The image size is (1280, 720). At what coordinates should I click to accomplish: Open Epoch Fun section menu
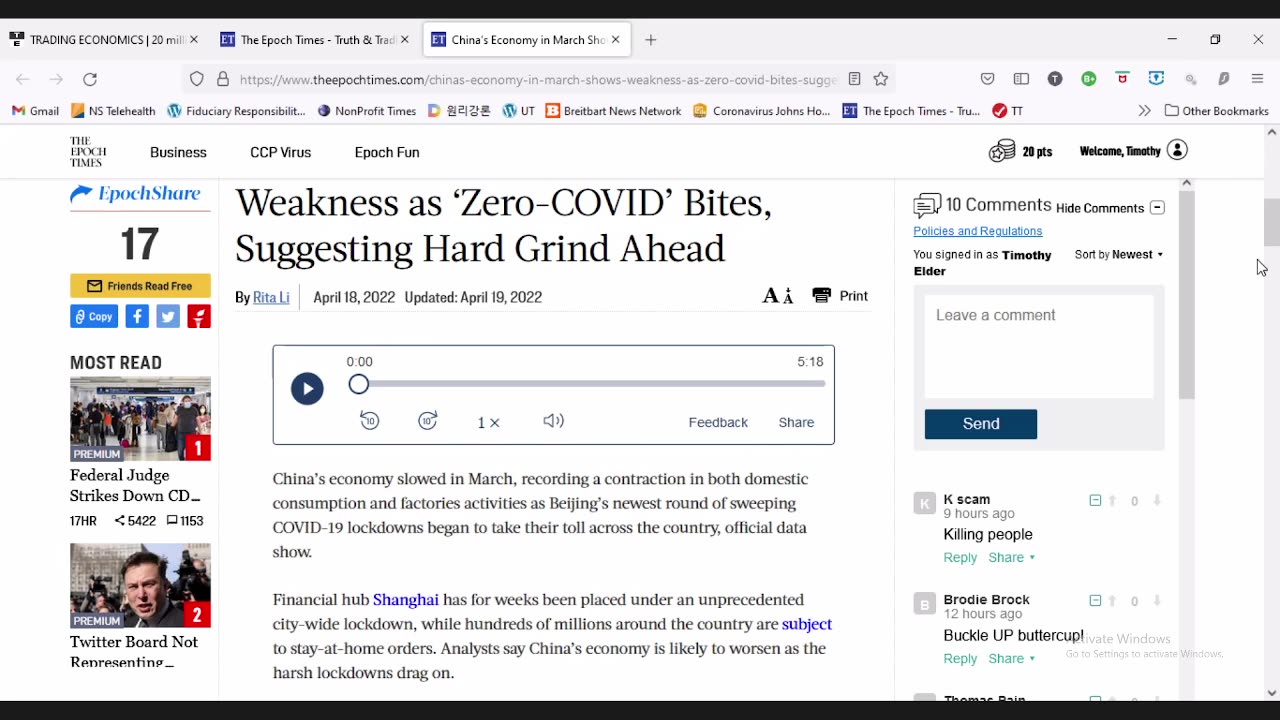coord(387,152)
